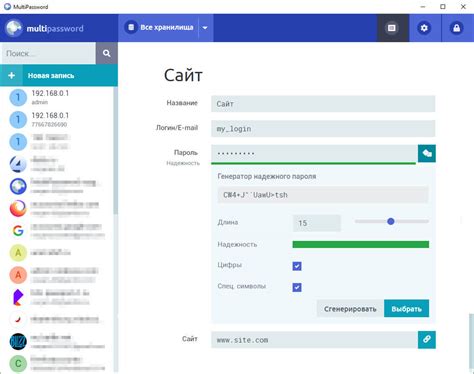
Task: Toggle the Цифры checkbox
Action: 297,266
